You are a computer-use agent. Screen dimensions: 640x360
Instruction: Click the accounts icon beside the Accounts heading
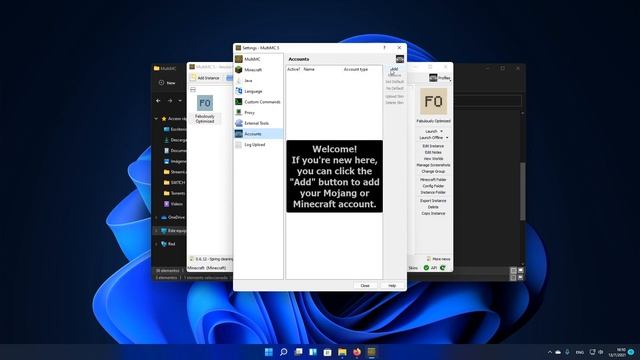400,59
